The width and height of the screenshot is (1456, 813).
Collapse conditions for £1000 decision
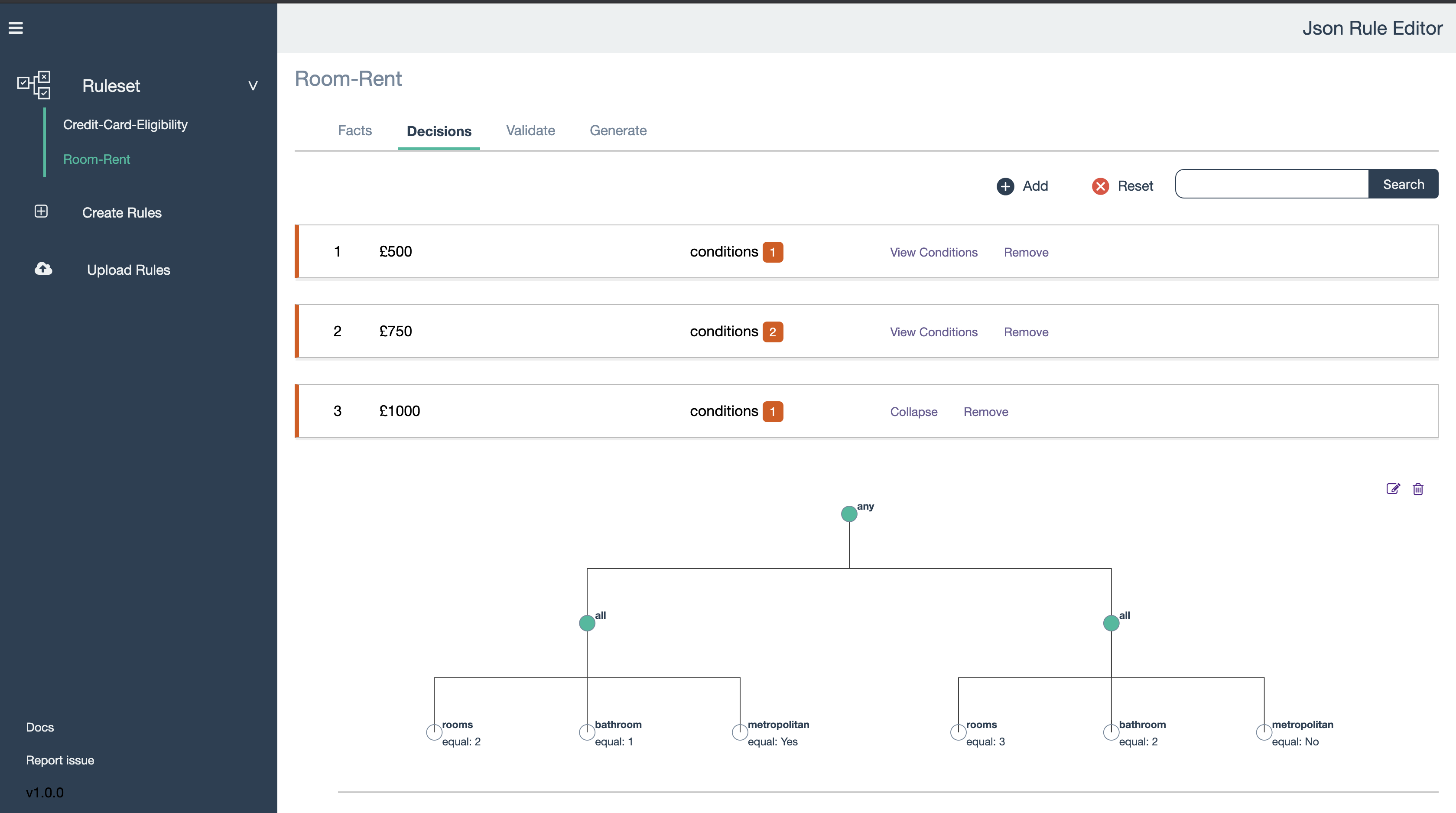[913, 412]
